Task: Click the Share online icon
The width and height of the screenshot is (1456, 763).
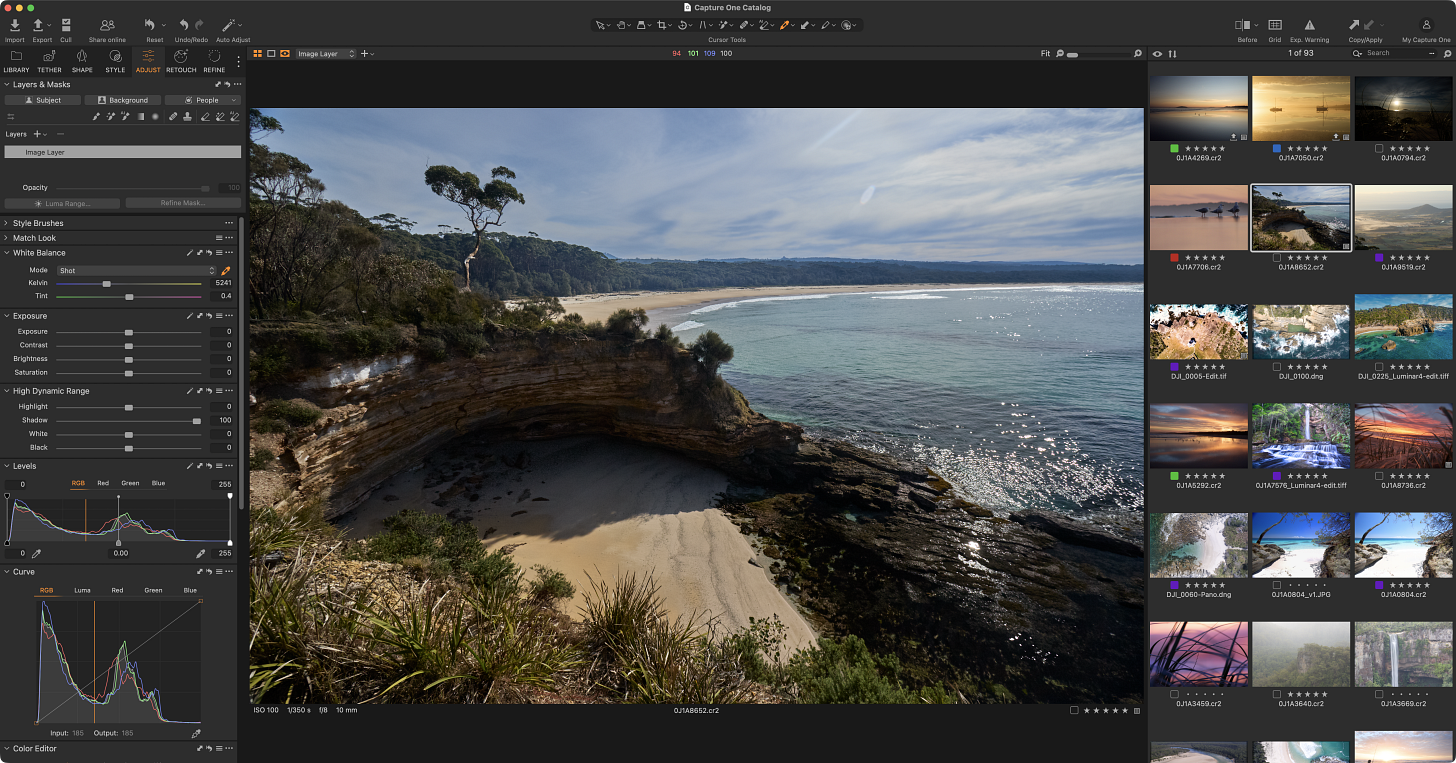Action: [107, 25]
